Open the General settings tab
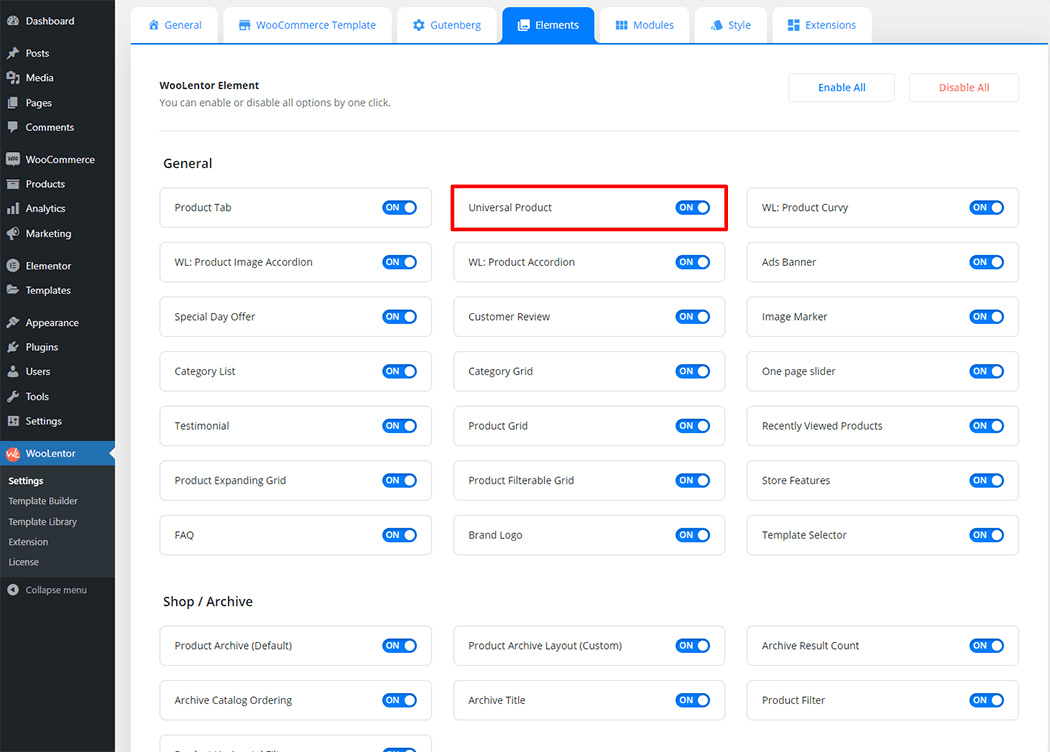Screen dimensions: 1050x752 [175, 25]
